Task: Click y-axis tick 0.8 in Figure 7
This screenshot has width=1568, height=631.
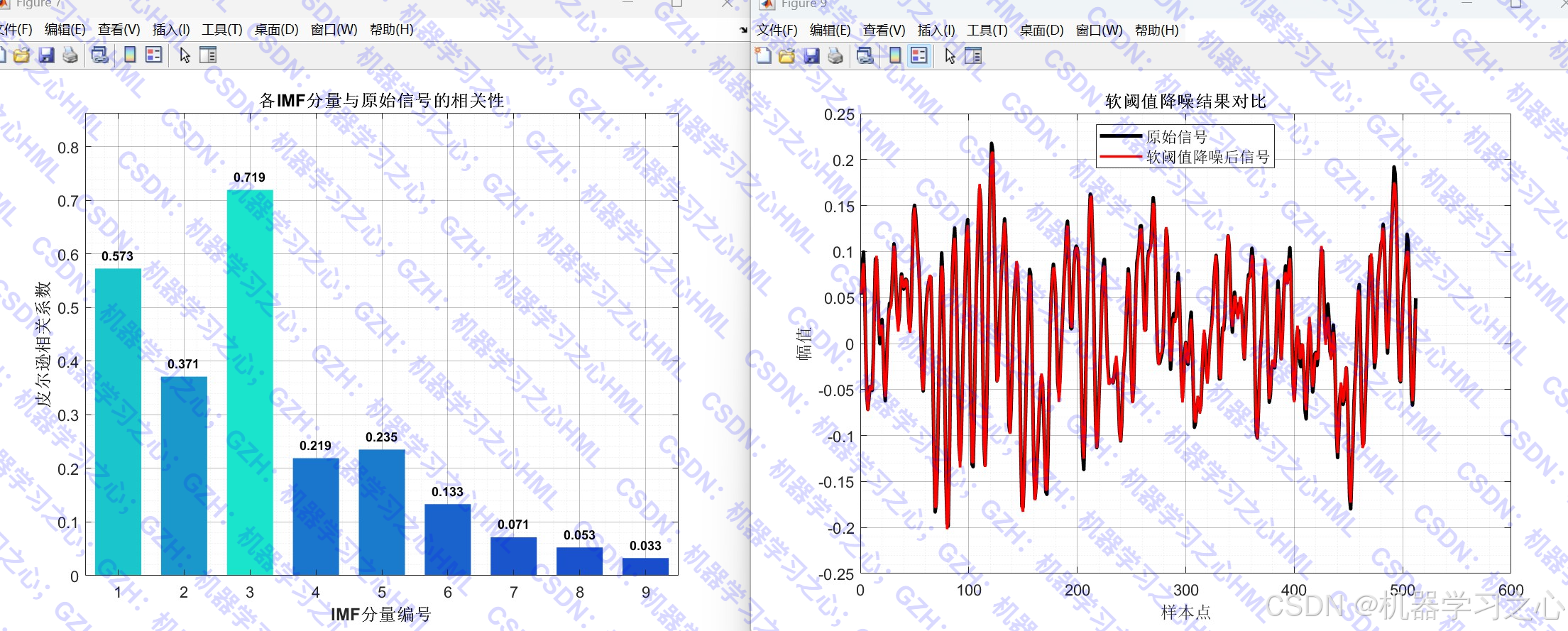Action: pos(68,148)
